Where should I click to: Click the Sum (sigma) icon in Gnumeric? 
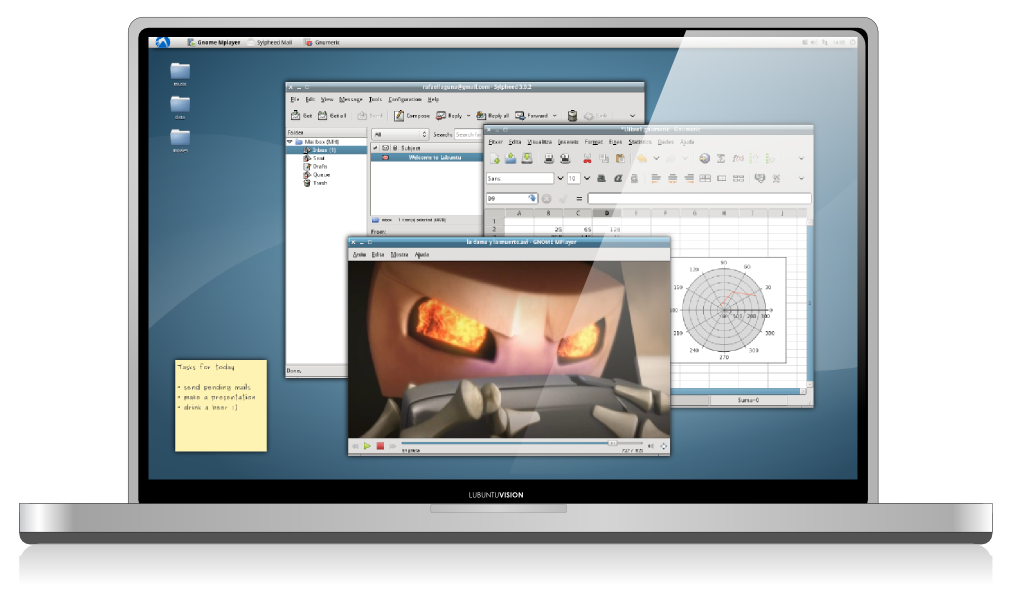pos(721,158)
